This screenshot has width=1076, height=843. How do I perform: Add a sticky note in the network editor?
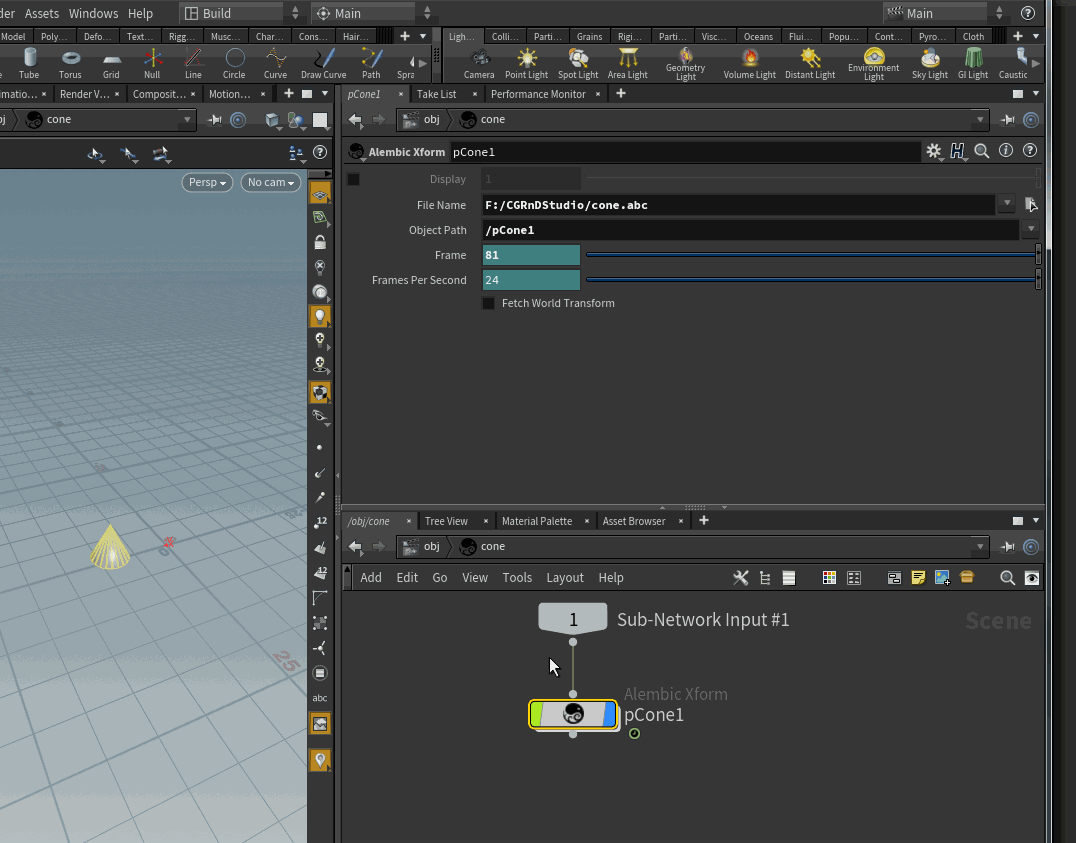[918, 578]
